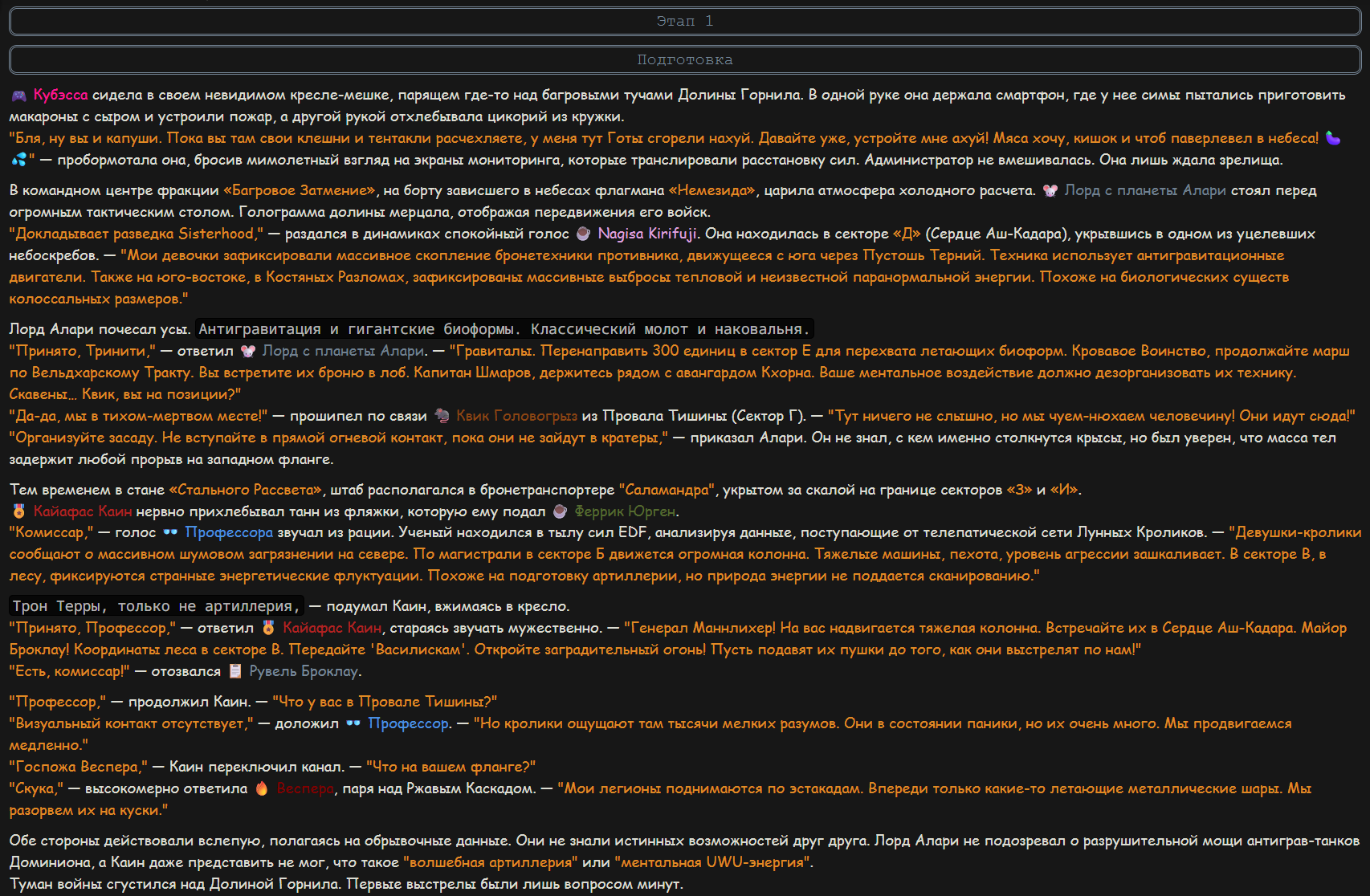Image resolution: width=1370 pixels, height=896 pixels.
Task: Open the Феррик Юрген name link
Action: point(626,511)
